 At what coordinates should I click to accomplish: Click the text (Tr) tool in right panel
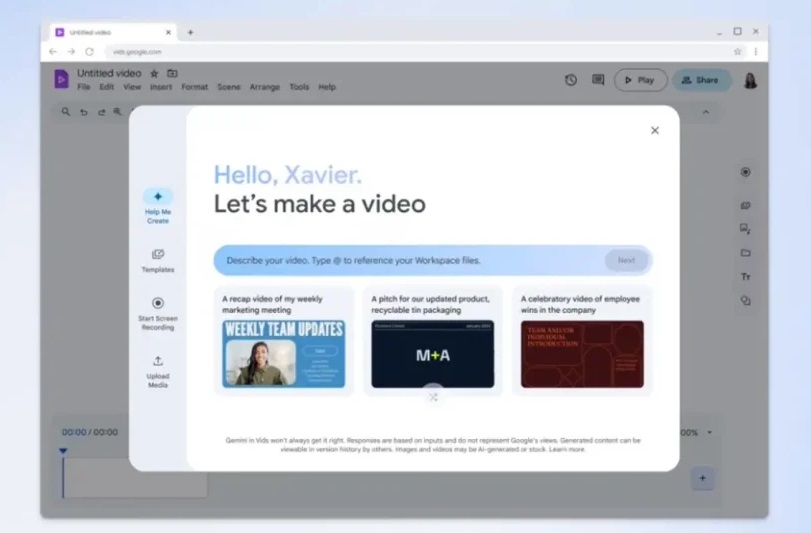745,277
